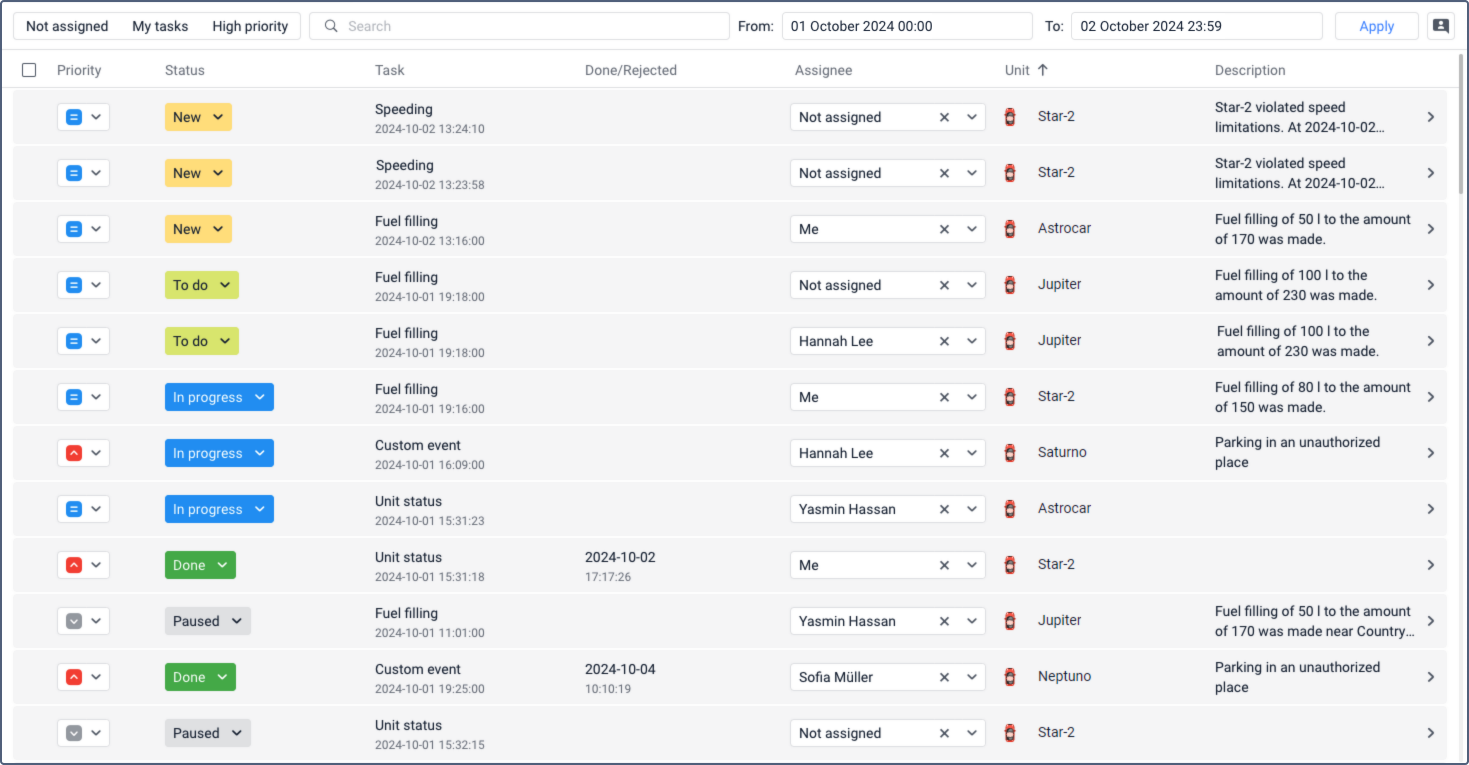This screenshot has width=1469, height=765.
Task: Click the red car icon beside Neptuno
Action: coord(1010,677)
